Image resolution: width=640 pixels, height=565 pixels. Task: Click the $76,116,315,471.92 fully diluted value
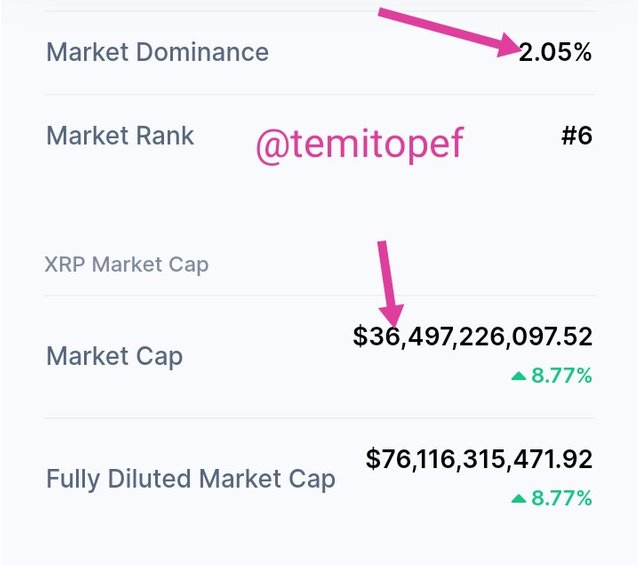click(x=479, y=459)
